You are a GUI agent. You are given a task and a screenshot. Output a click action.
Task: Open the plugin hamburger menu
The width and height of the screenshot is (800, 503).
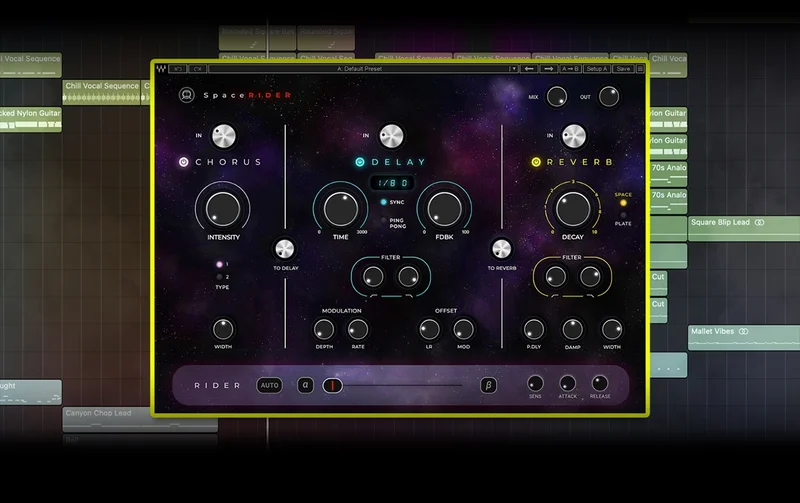(640, 68)
